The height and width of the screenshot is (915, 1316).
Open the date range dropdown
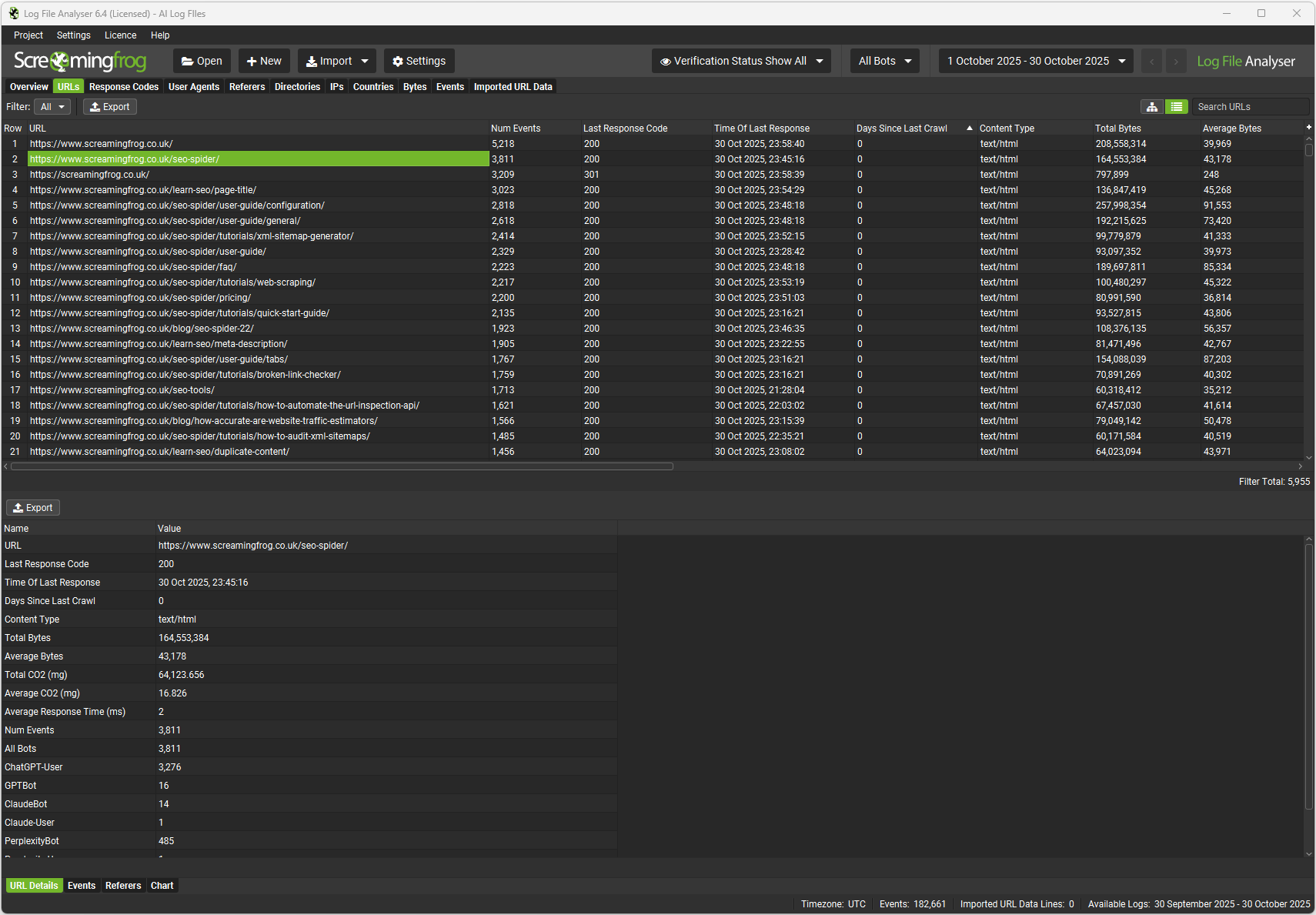pyautogui.click(x=1035, y=62)
